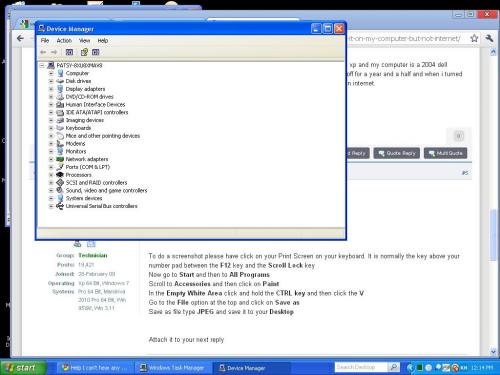
Task: Expand the Processors node
Action: (x=51, y=175)
